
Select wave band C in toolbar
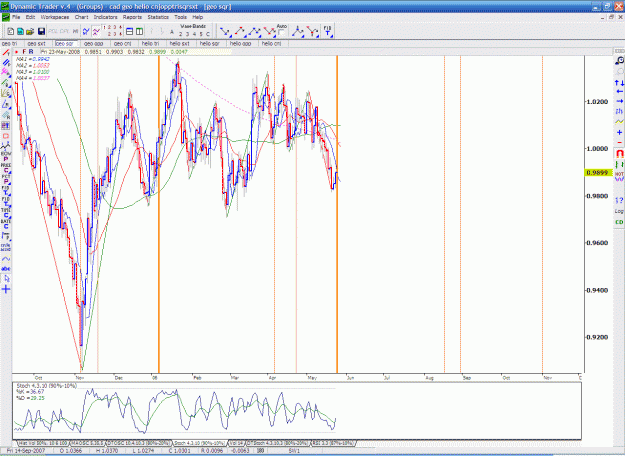tap(208, 34)
